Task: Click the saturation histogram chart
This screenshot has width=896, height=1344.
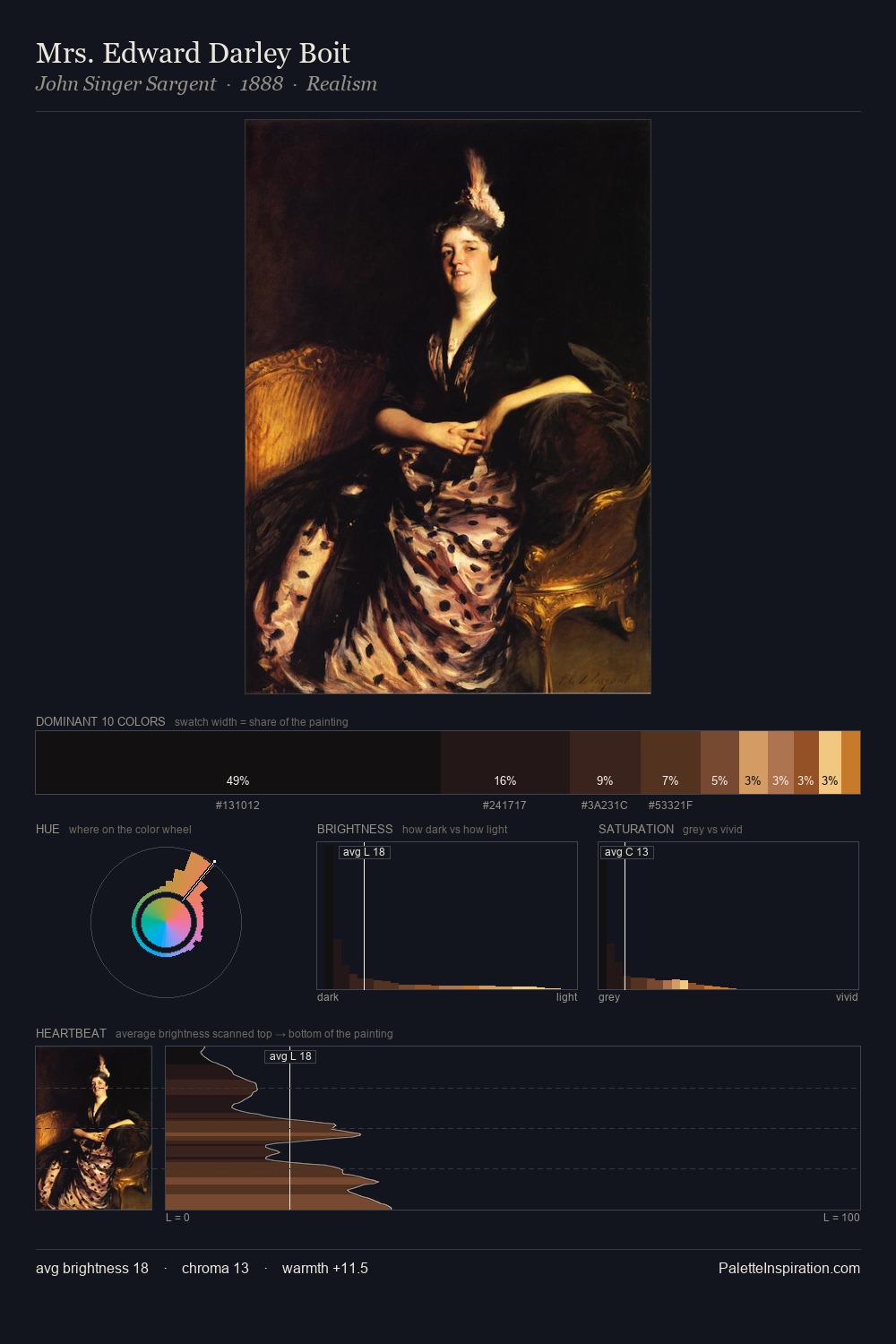Action: pos(728,916)
